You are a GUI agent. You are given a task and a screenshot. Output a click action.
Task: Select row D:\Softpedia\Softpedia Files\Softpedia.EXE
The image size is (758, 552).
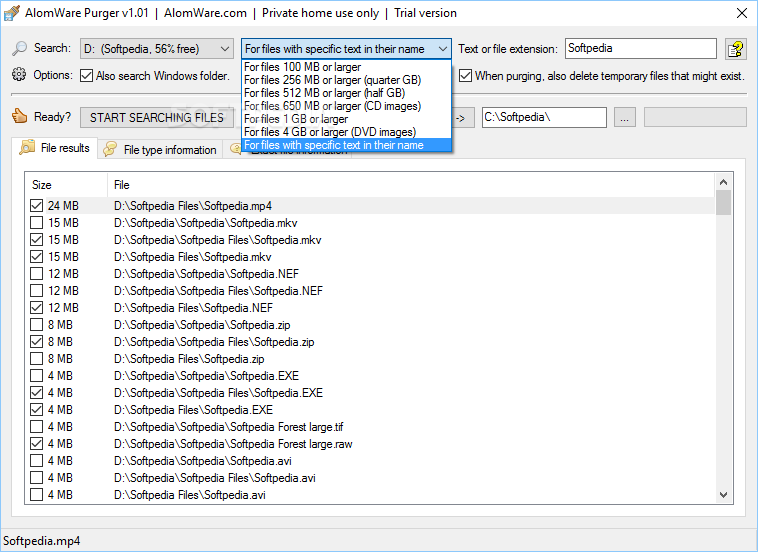[370, 392]
